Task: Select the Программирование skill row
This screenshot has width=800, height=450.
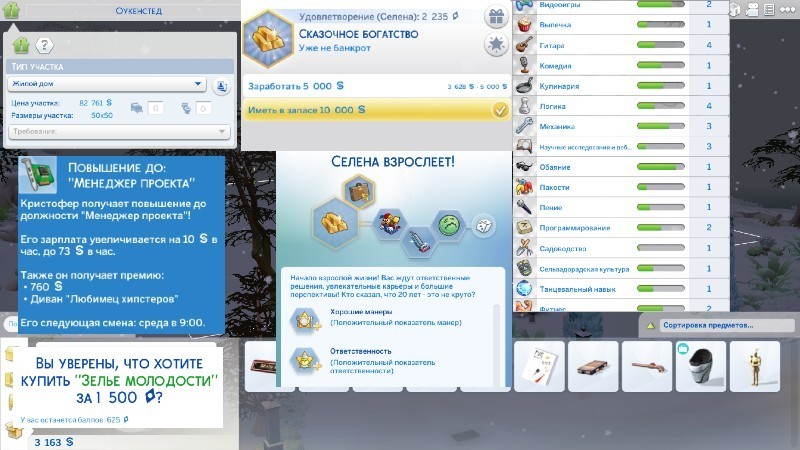Action: 621,228
